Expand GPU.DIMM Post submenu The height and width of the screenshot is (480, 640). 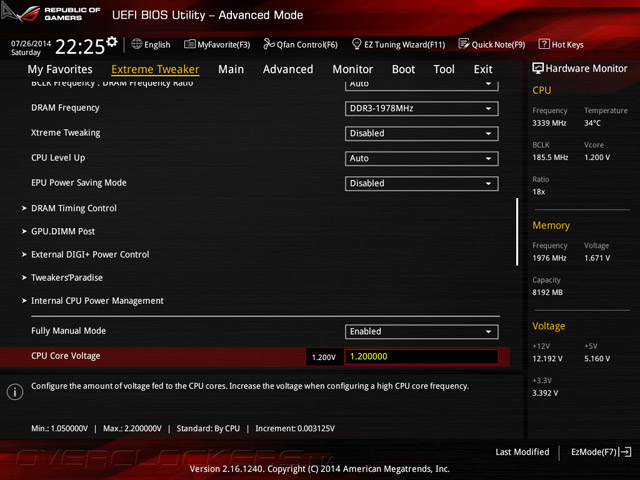(x=63, y=231)
